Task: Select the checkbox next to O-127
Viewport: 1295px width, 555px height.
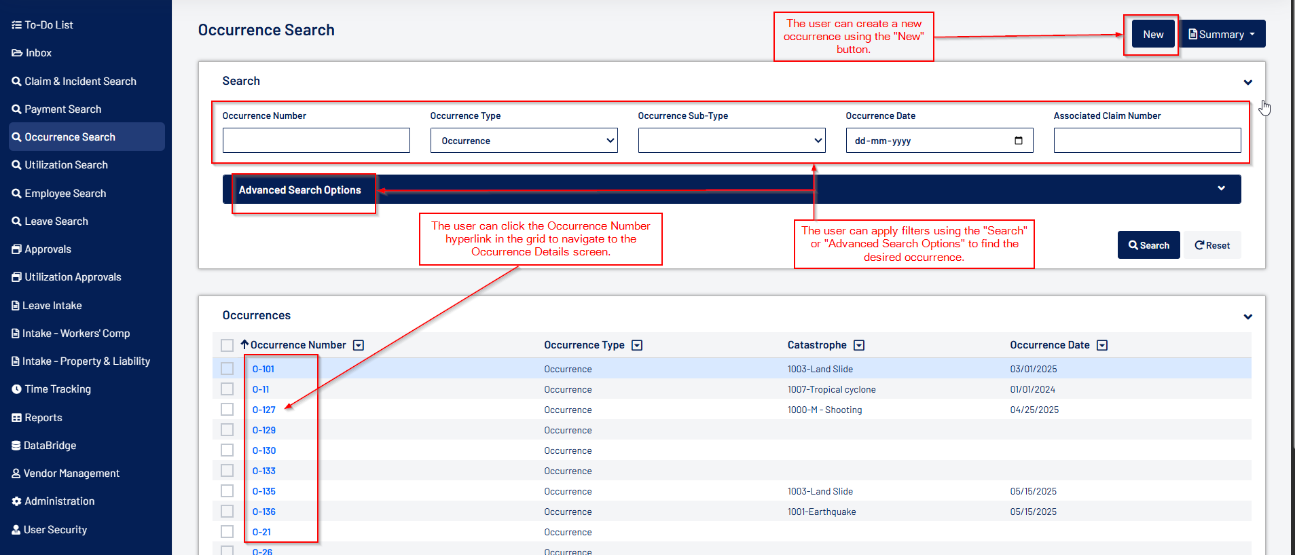Action: (x=227, y=410)
